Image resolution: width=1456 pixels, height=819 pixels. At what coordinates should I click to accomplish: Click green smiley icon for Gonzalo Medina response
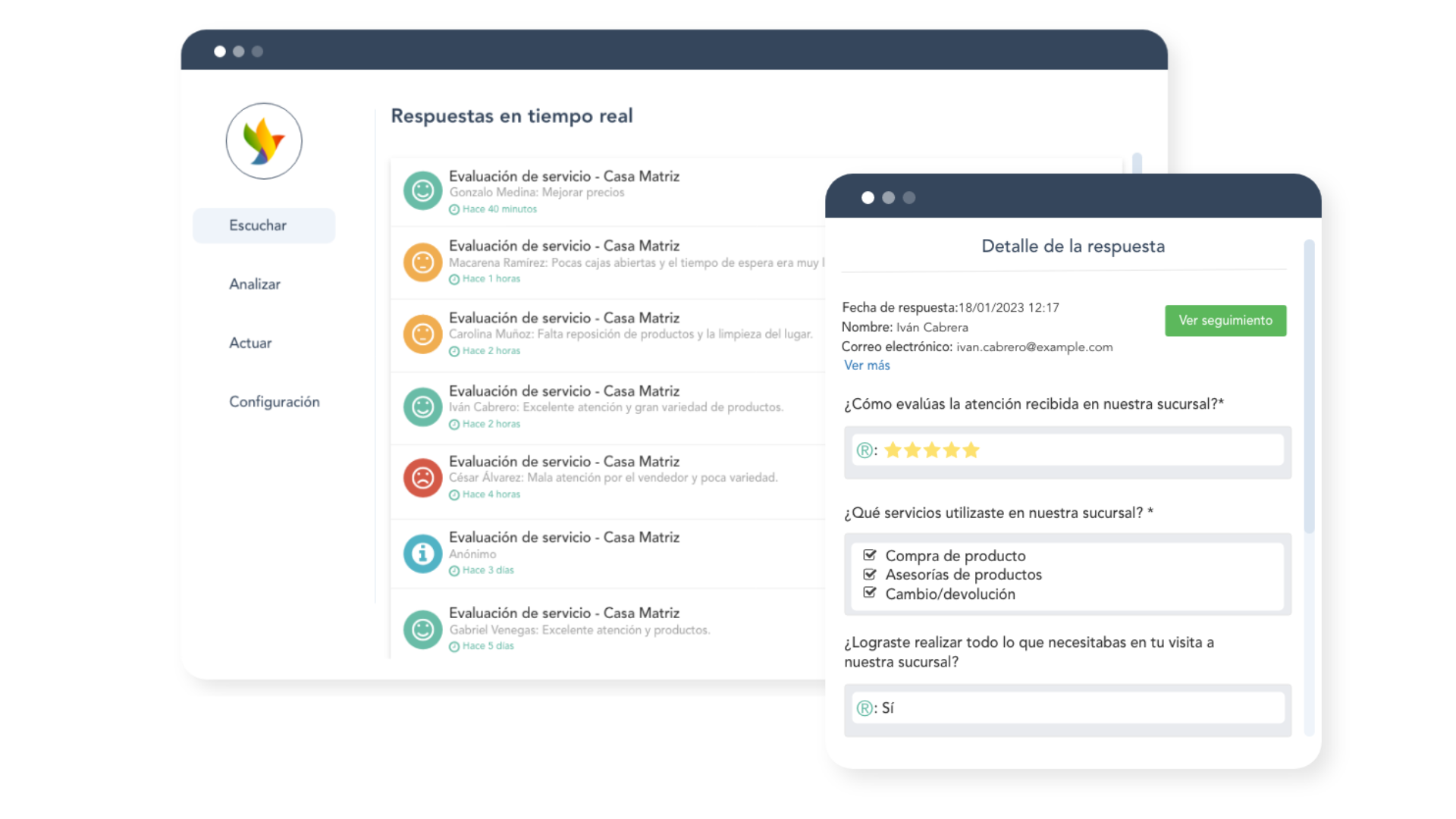[422, 190]
